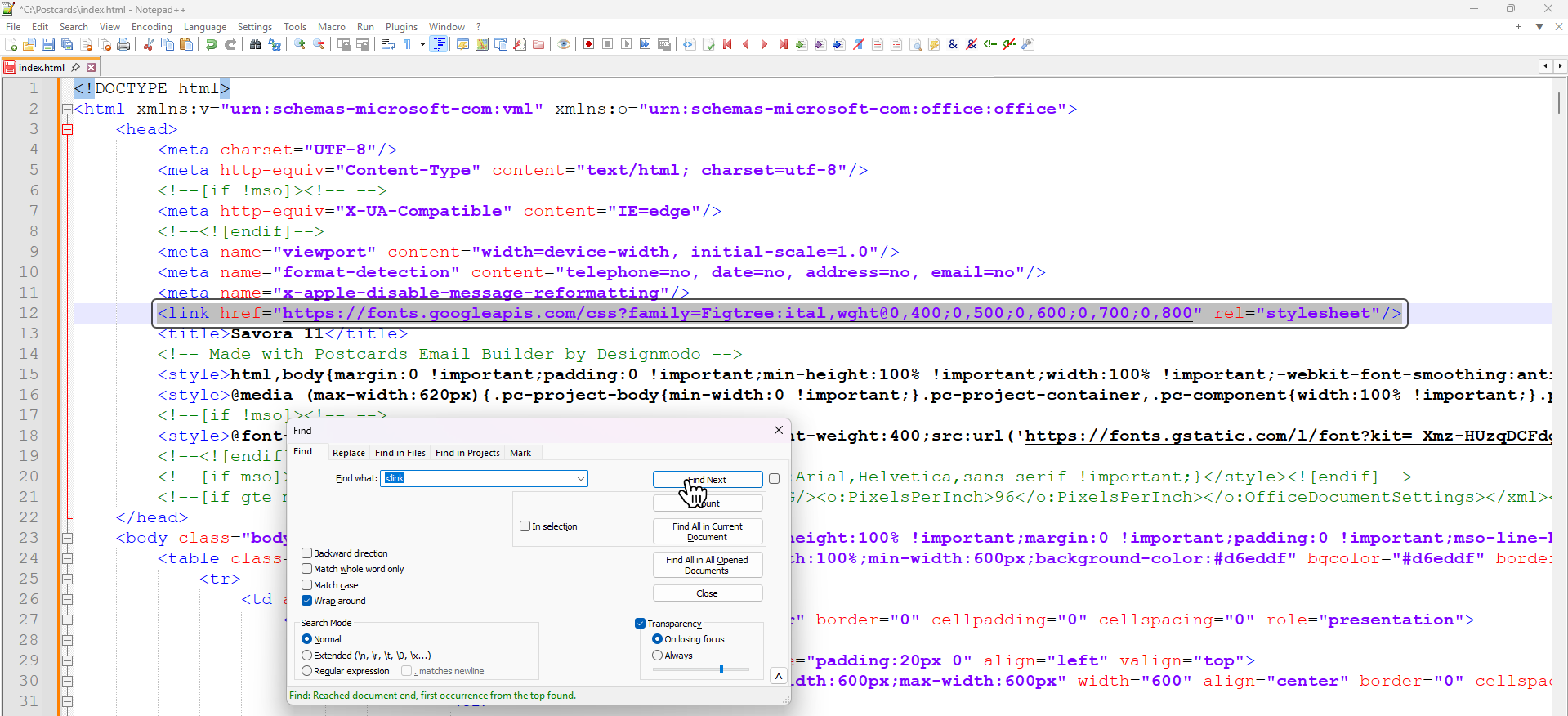Viewport: 1568px width, 716px height.
Task: Adjust the Transparency slider
Action: pos(721,669)
